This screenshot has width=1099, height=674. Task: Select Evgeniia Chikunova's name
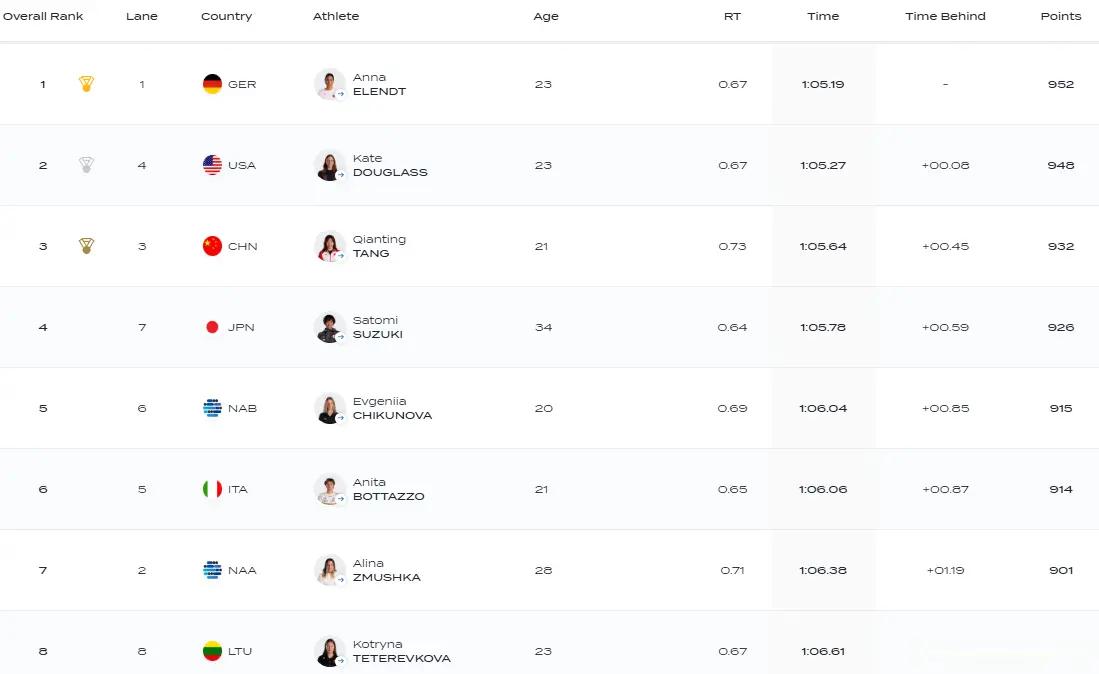(392, 408)
